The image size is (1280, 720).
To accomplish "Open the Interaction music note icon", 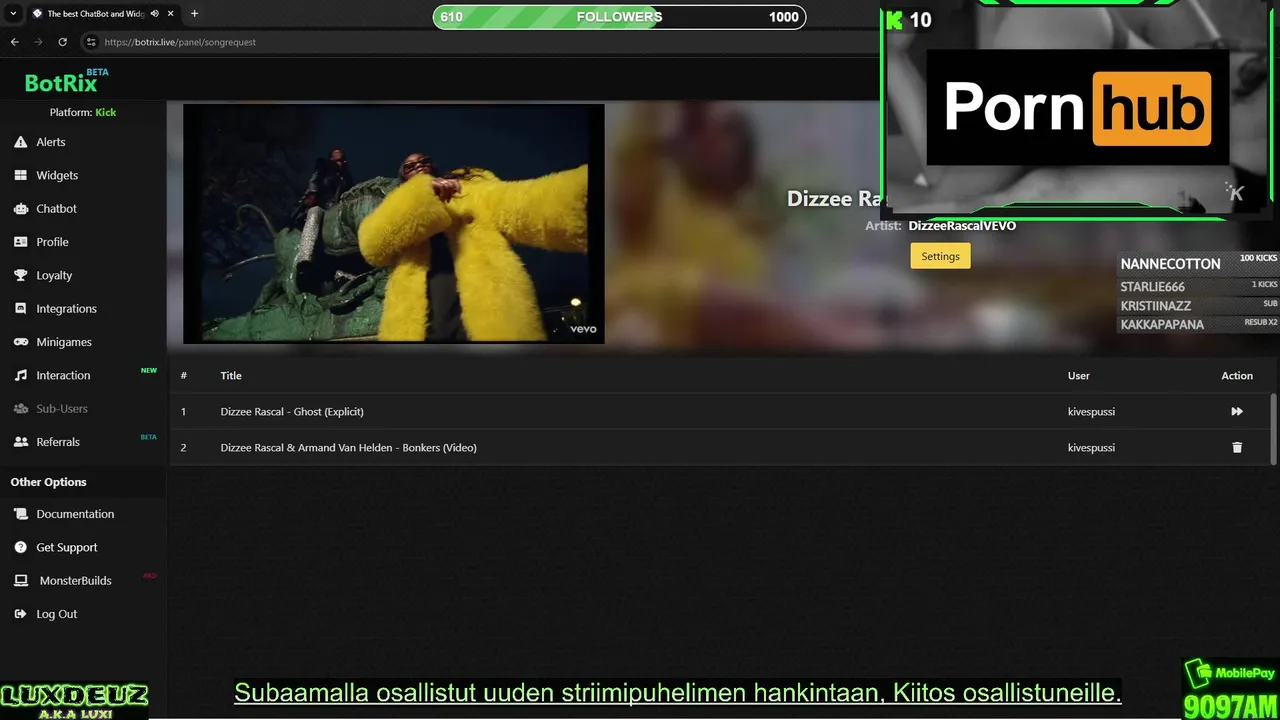I will [20, 375].
